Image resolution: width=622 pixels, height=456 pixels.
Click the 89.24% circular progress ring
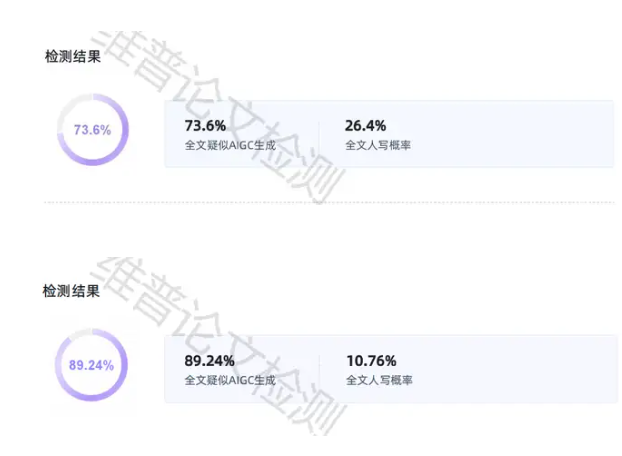click(91, 364)
